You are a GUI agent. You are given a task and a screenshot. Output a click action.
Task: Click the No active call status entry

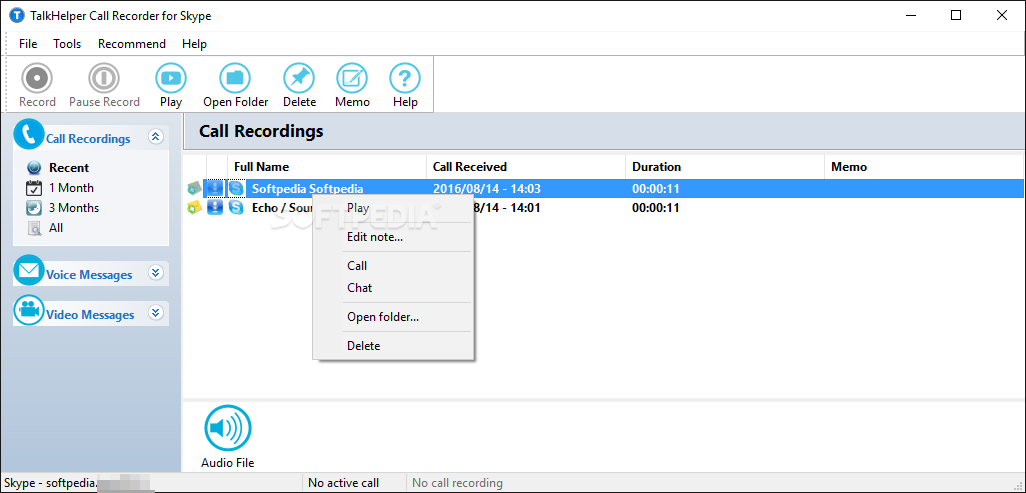tap(344, 483)
